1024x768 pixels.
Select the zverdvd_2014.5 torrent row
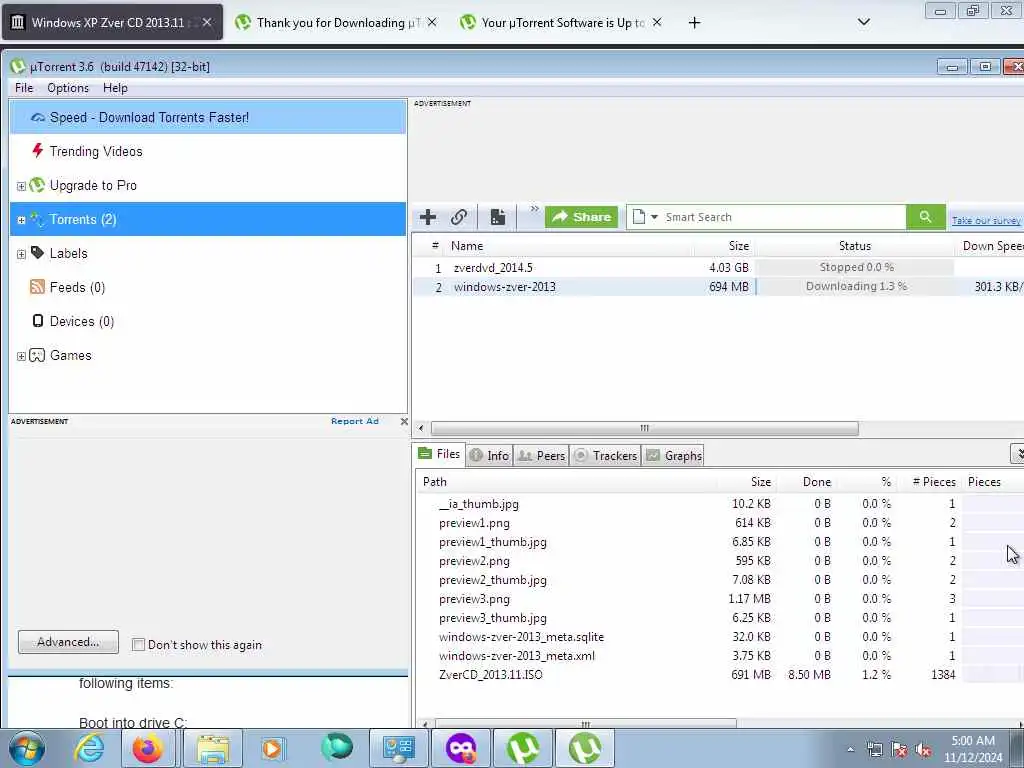[718, 267]
